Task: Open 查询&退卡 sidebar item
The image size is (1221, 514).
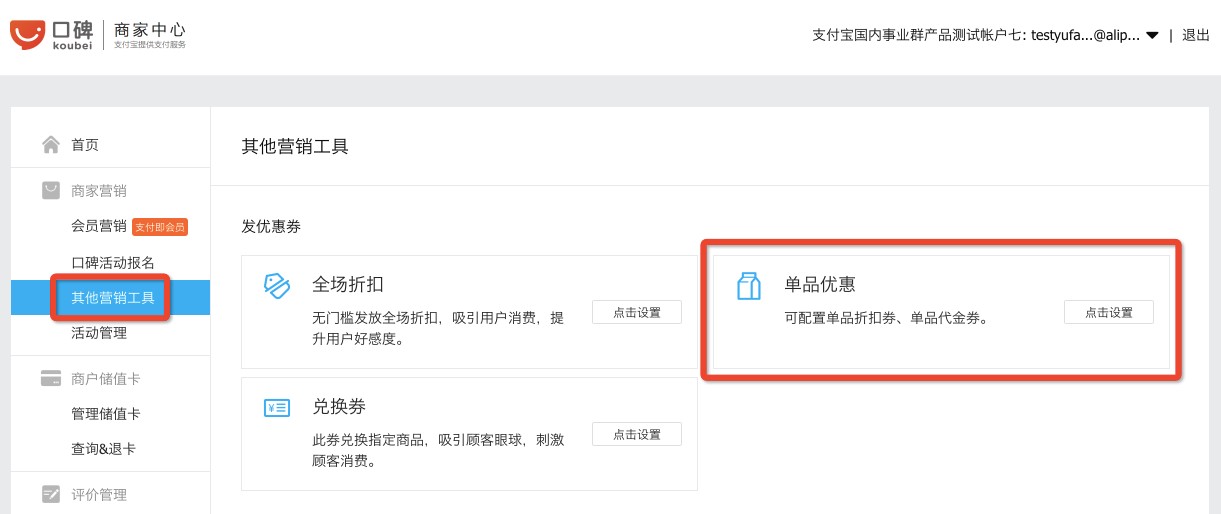Action: (x=104, y=449)
